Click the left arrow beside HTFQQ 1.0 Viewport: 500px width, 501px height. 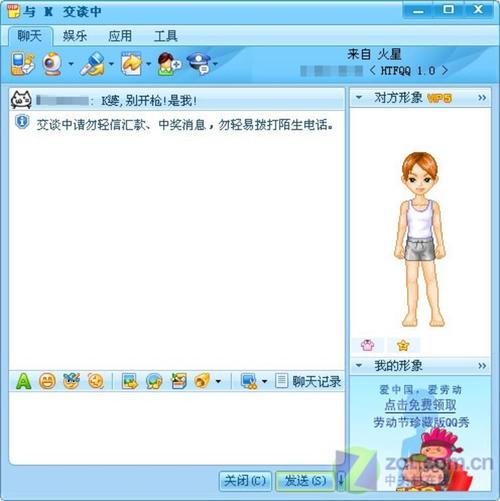click(x=373, y=70)
